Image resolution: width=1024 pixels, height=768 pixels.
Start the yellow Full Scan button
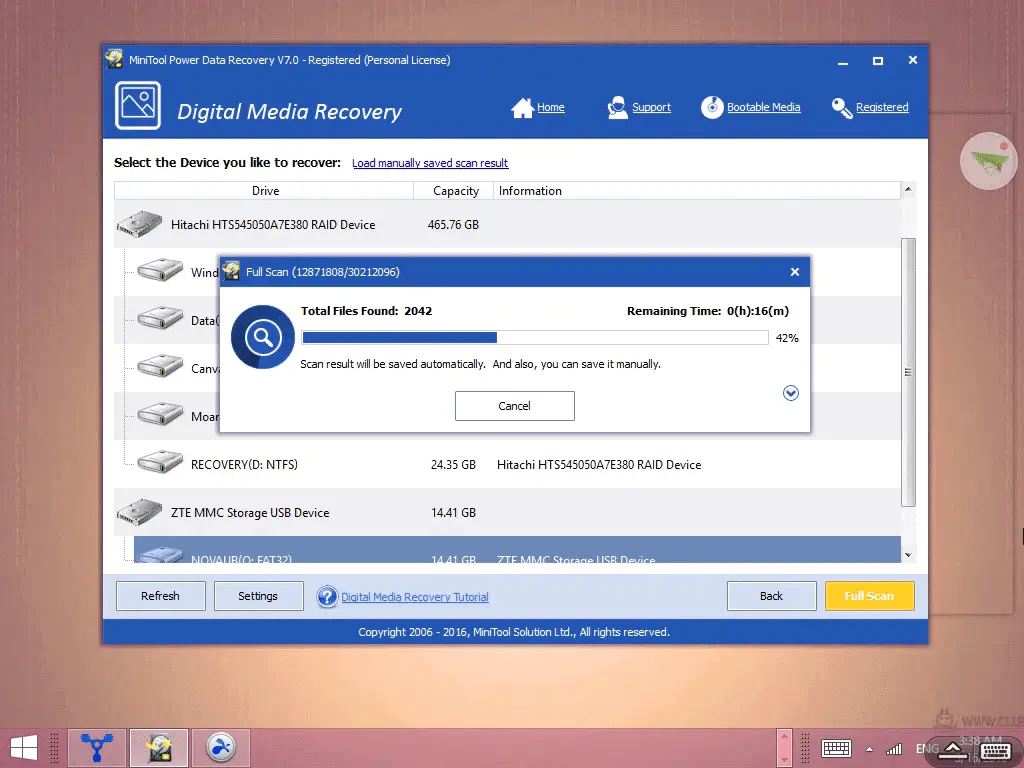click(x=869, y=596)
